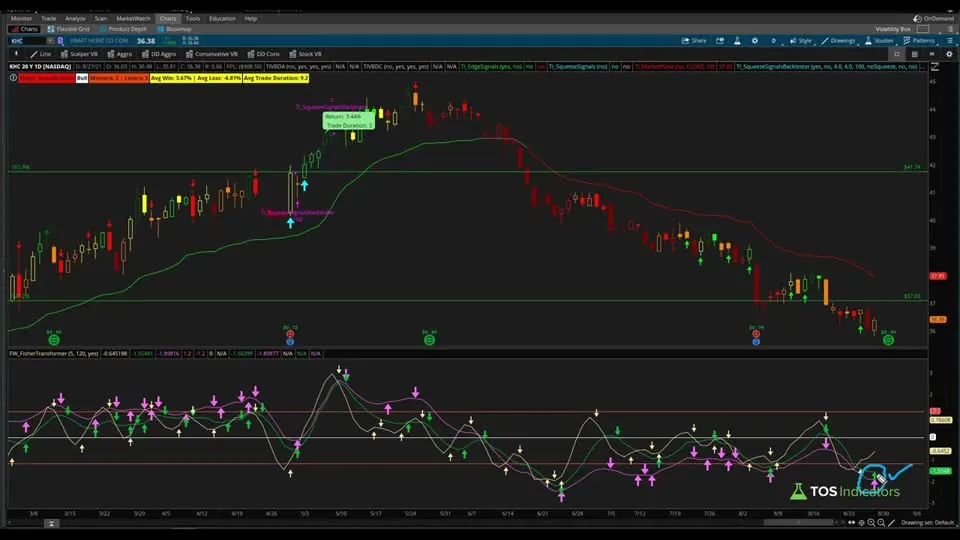Open the Studies dropdown menu
This screenshot has width=960, height=540.
pos(879,40)
